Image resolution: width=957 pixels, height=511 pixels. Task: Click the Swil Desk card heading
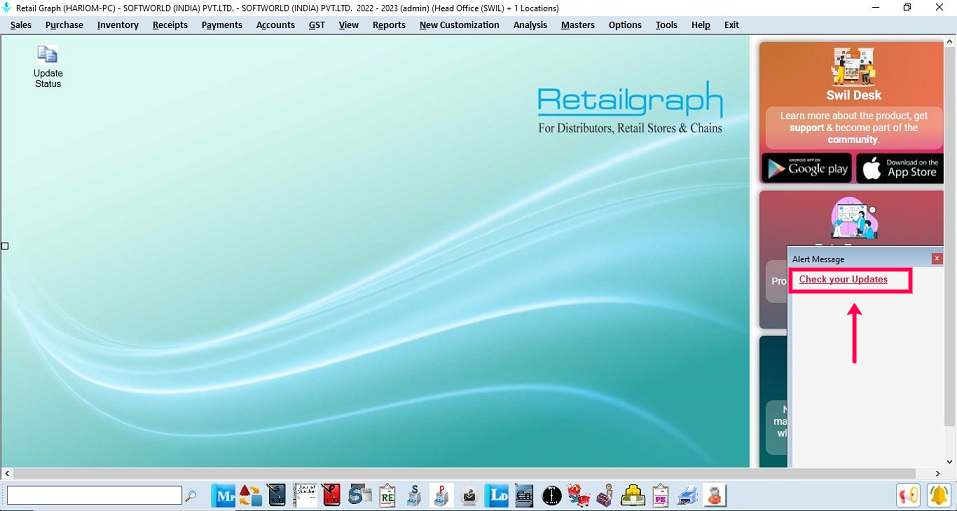coord(854,95)
